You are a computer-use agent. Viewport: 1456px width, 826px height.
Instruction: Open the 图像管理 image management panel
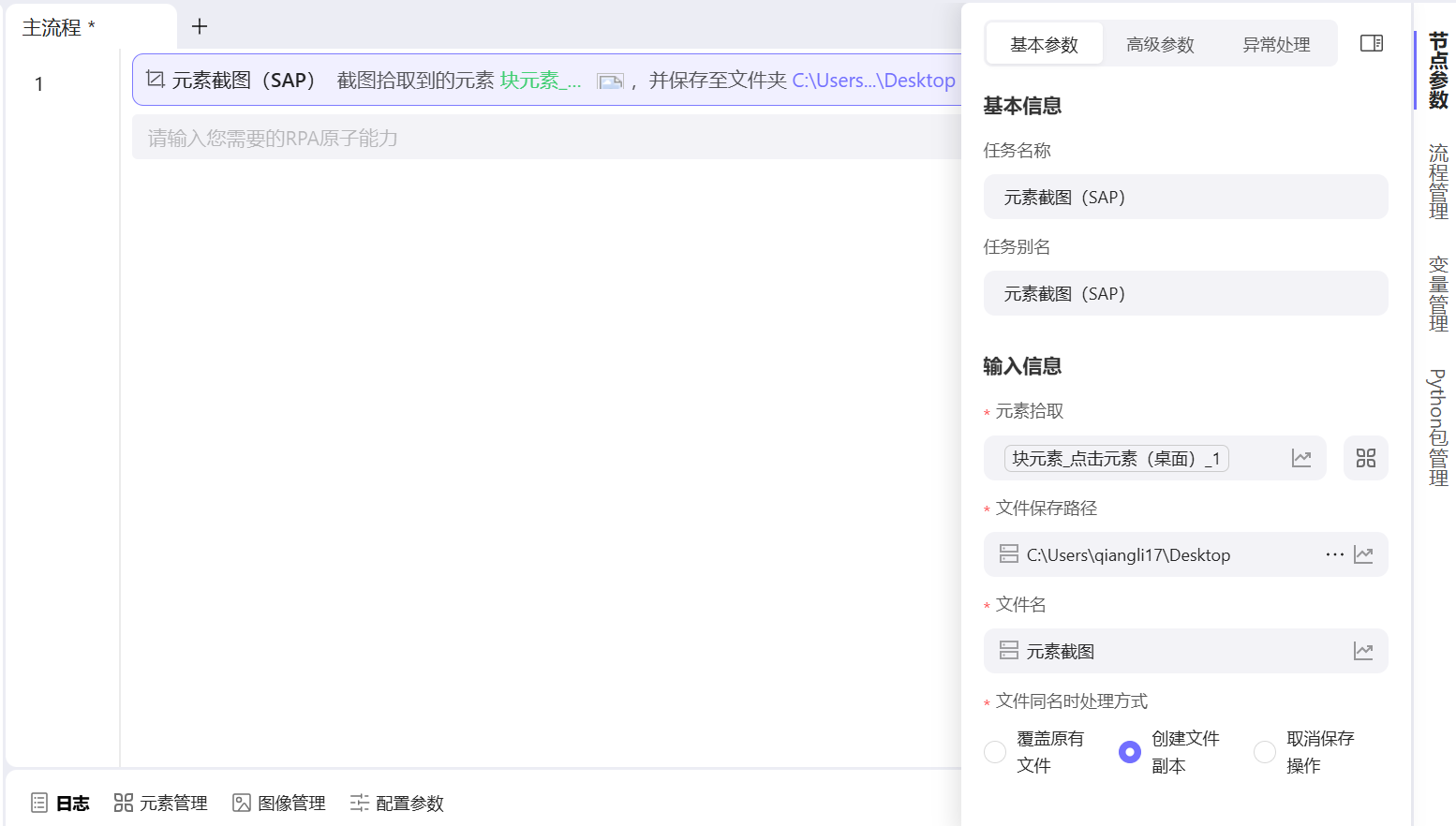point(278,803)
